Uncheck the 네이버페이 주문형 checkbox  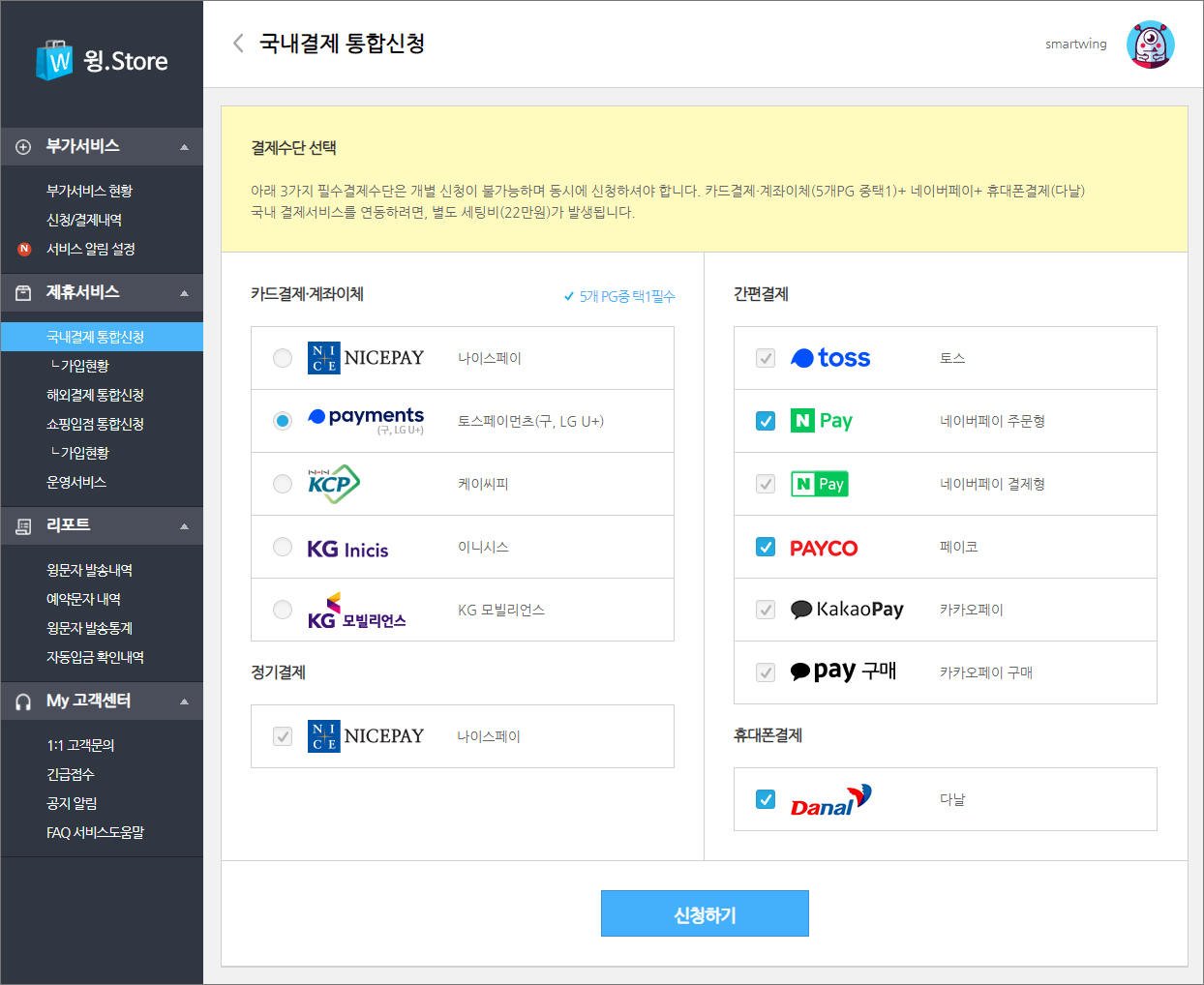pos(766,421)
